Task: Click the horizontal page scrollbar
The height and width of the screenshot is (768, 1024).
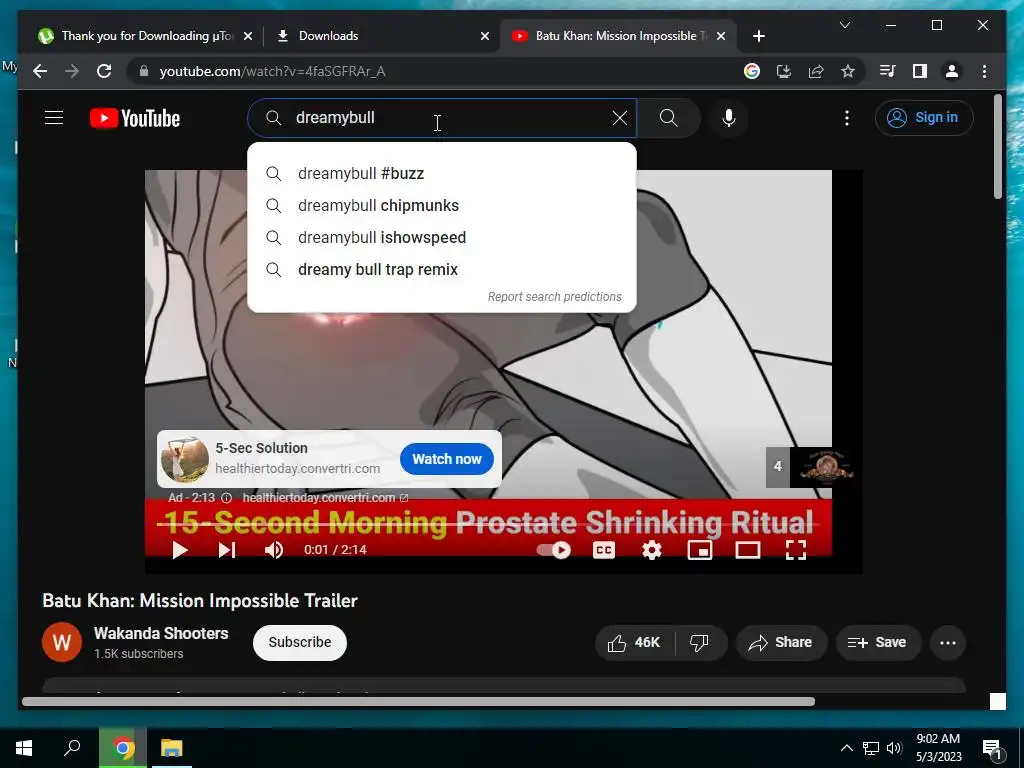Action: coord(418,701)
